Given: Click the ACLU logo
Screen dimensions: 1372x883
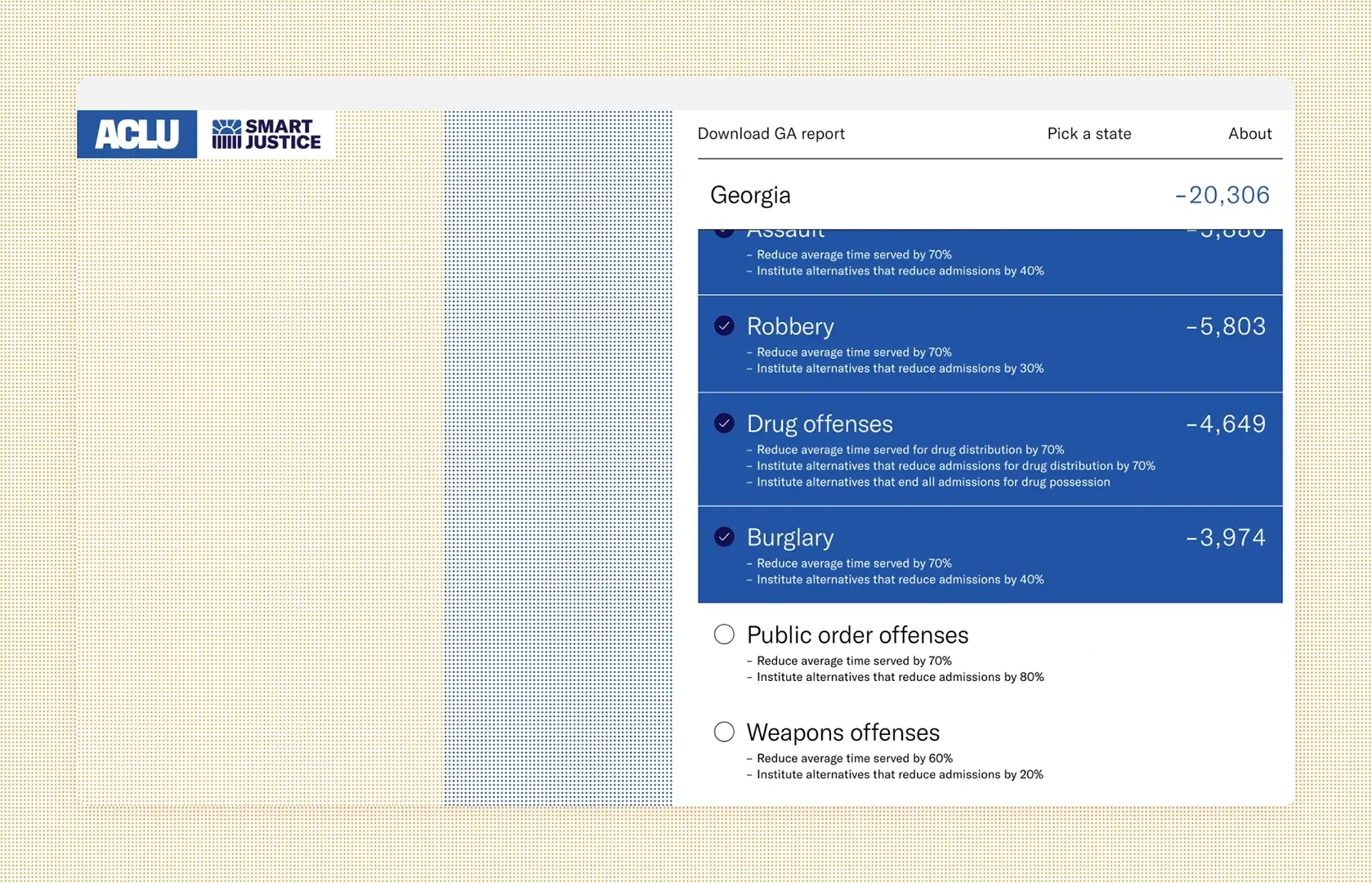Looking at the screenshot, I should (x=136, y=133).
